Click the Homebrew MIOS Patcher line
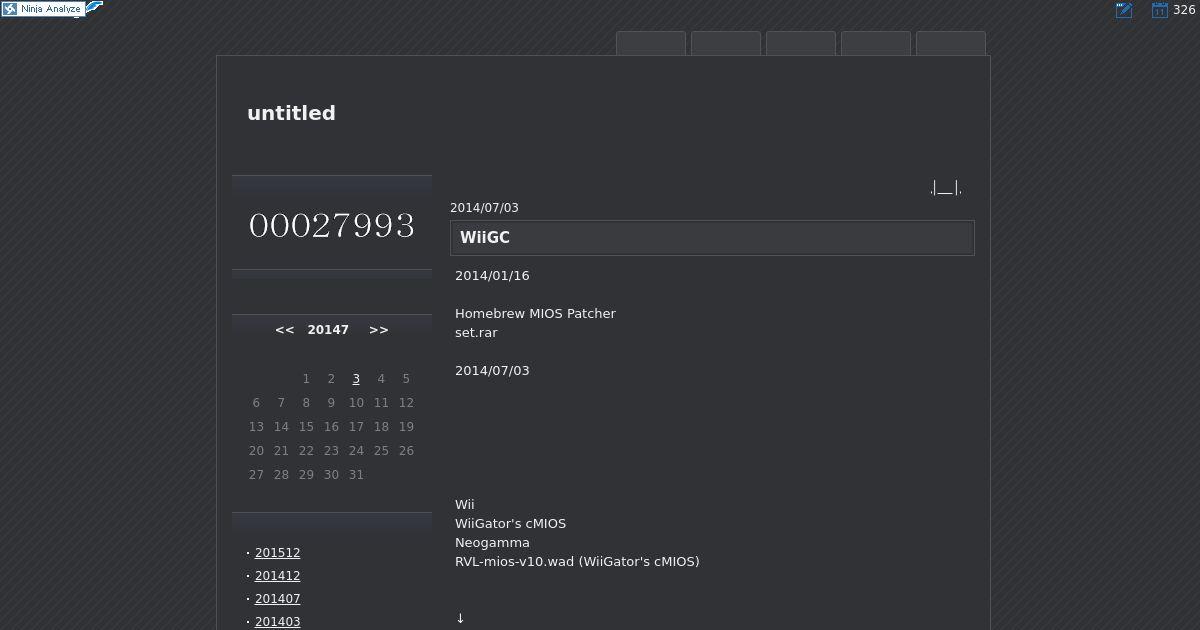Screen dimensions: 1200x630 pyautogui.click(x=535, y=314)
